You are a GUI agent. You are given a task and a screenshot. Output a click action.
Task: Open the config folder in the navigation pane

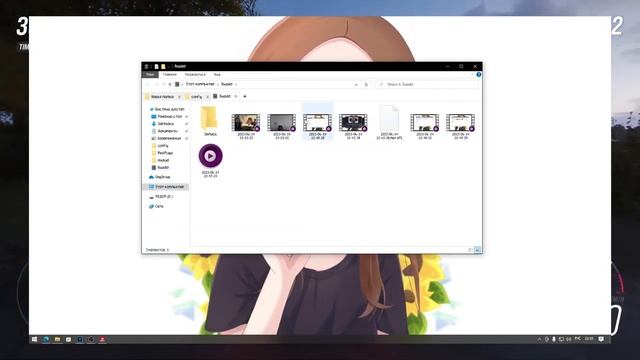pos(160,146)
